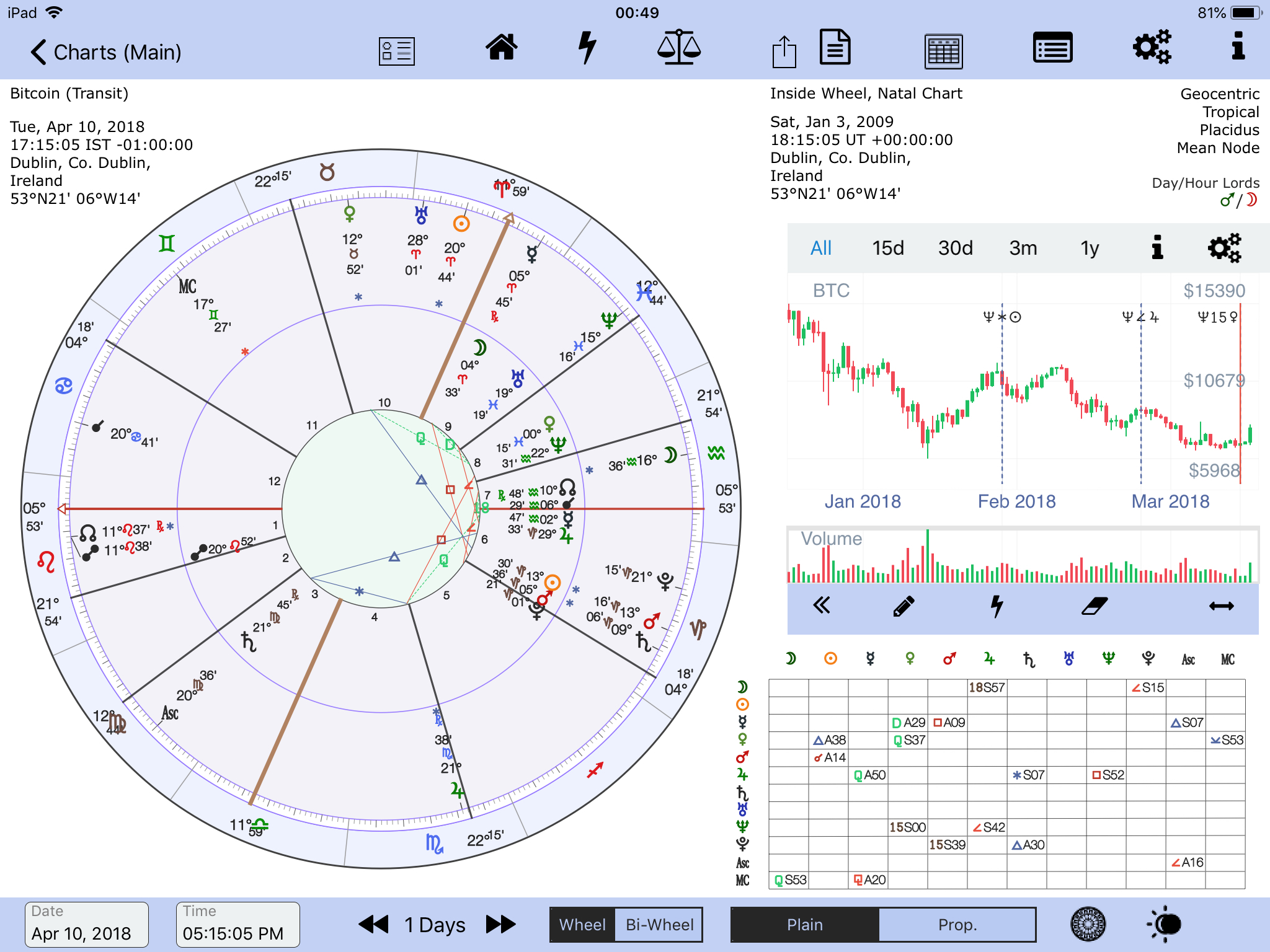This screenshot has width=1270, height=952.
Task: Open price chart settings gears
Action: point(1225,248)
